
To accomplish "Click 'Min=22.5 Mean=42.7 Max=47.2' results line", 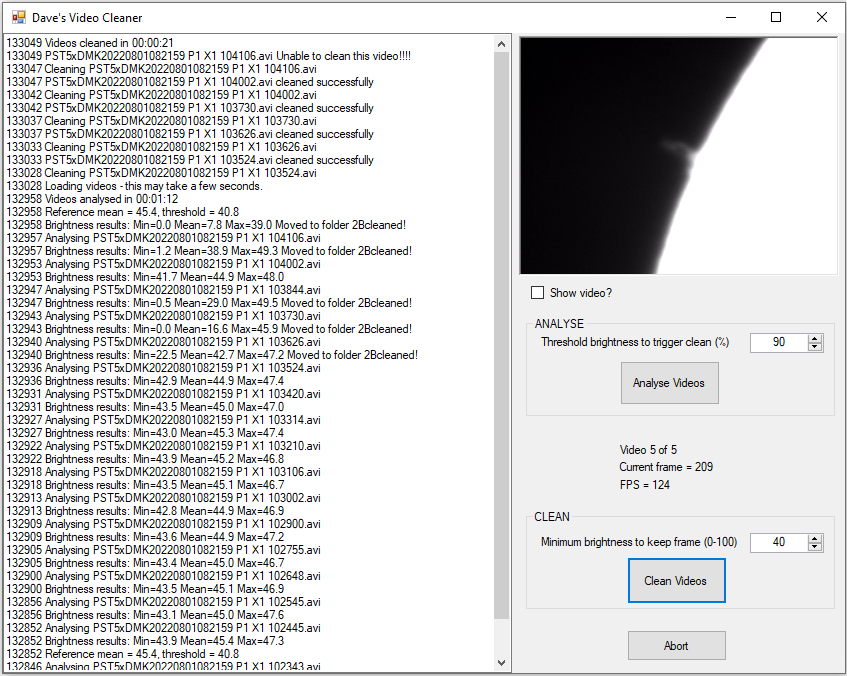I will [212, 355].
